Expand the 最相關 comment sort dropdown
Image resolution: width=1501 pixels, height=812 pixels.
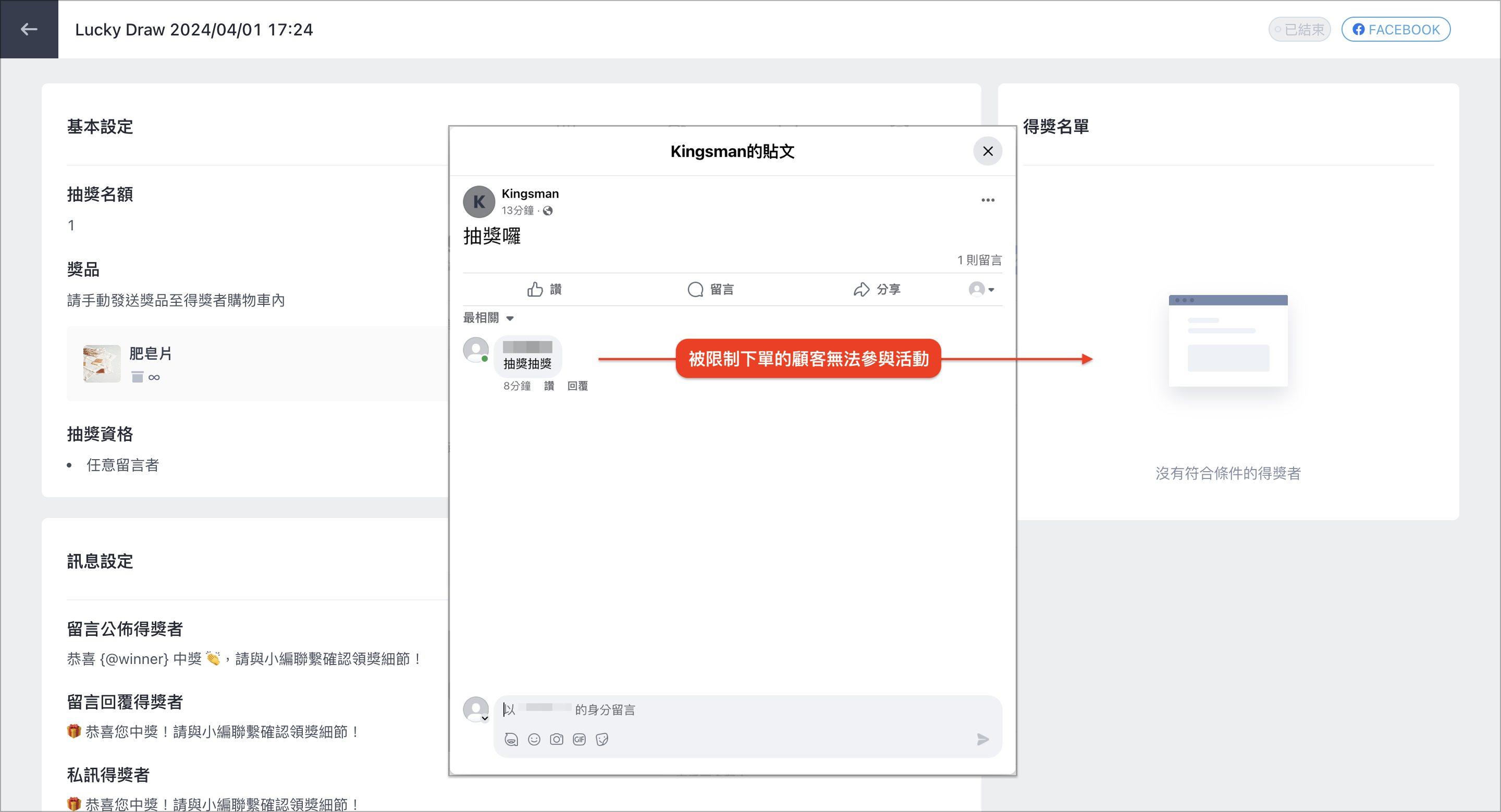[x=488, y=317]
